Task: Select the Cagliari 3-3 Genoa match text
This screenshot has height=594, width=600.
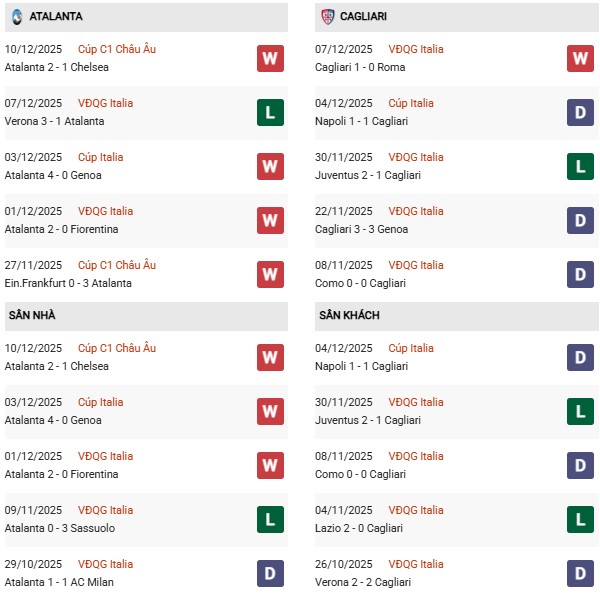Action: pyautogui.click(x=367, y=229)
